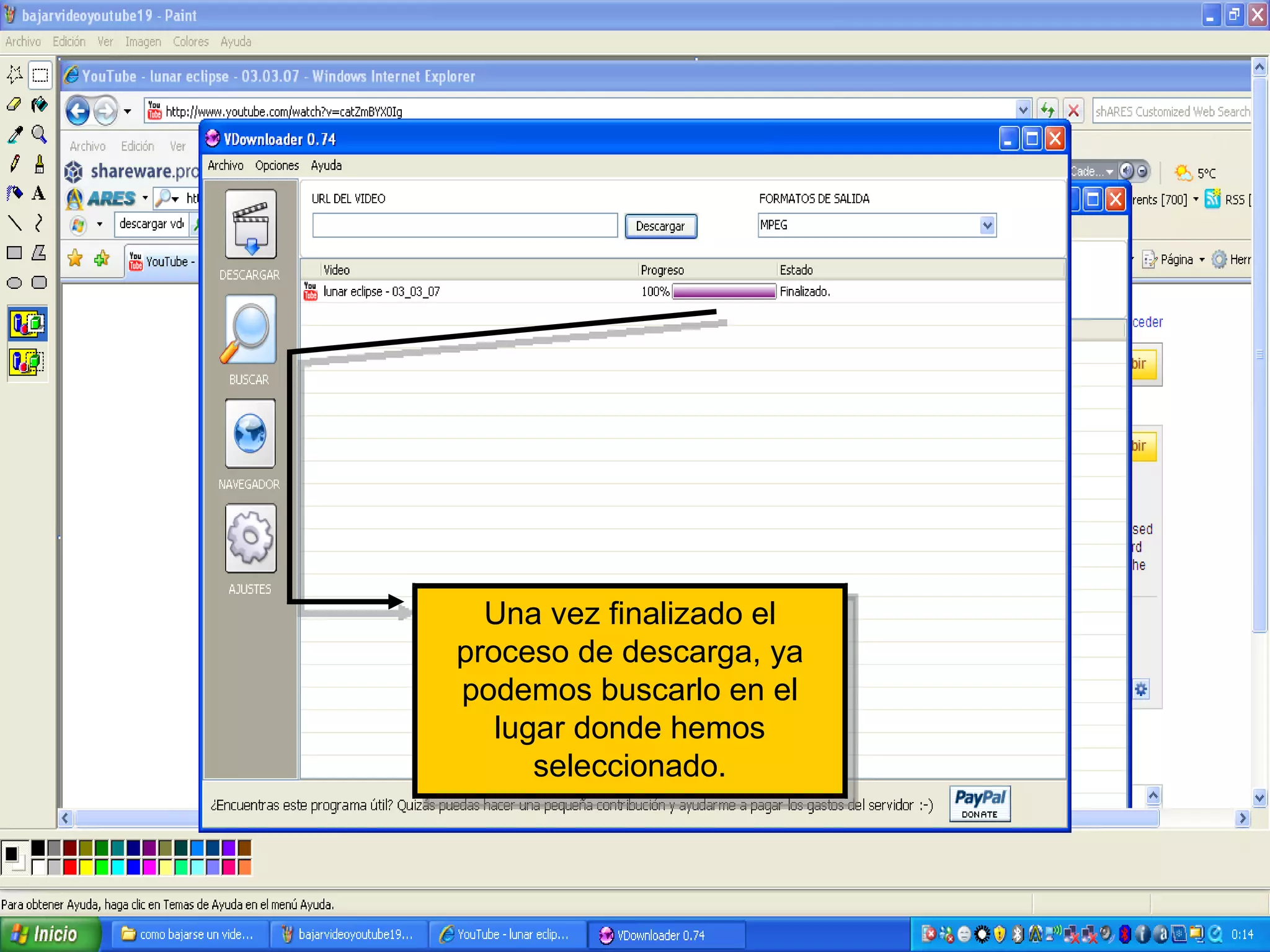Screen dimensions: 1270x952
Task: Open the NAVEGADOR browser section
Action: [x=251, y=434]
